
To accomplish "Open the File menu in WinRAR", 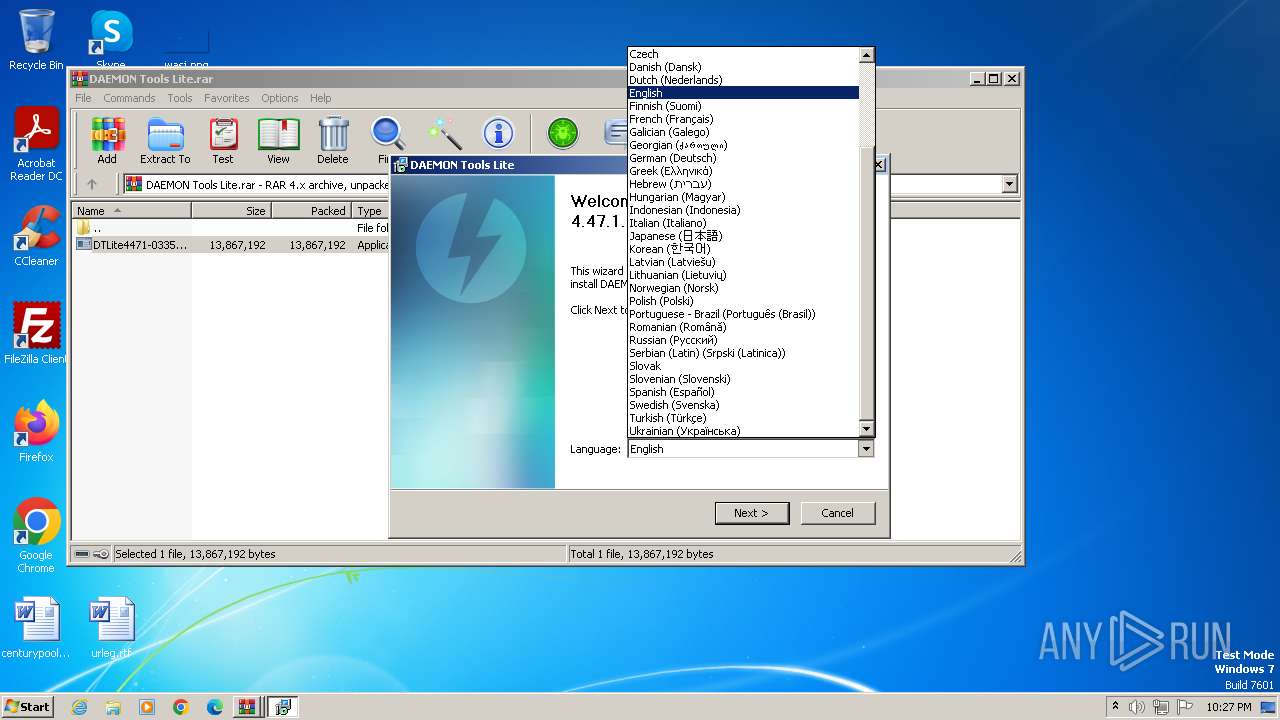I will click(83, 98).
